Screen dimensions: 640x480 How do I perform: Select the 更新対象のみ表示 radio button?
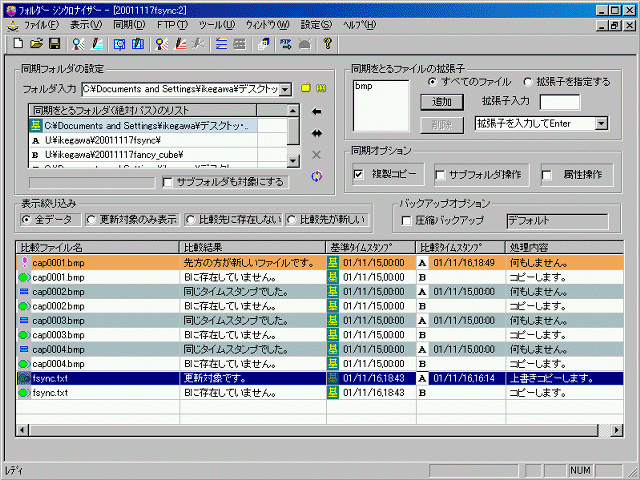92,219
